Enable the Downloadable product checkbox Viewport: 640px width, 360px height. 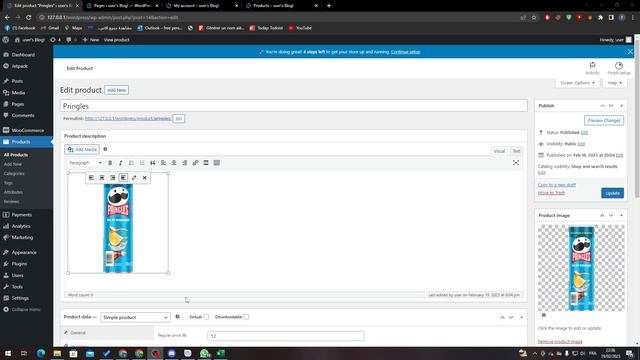pyautogui.click(x=246, y=317)
